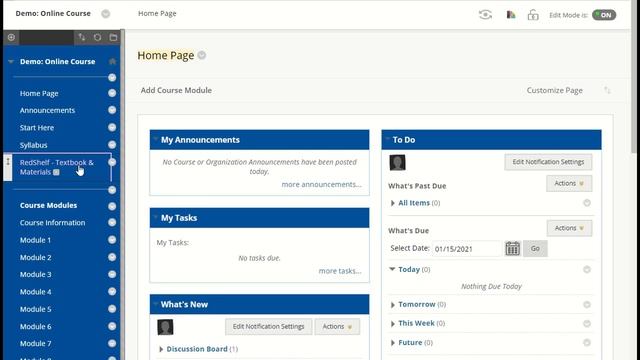
Task: Open Actions dropdown for What's Past Due
Action: tap(569, 184)
